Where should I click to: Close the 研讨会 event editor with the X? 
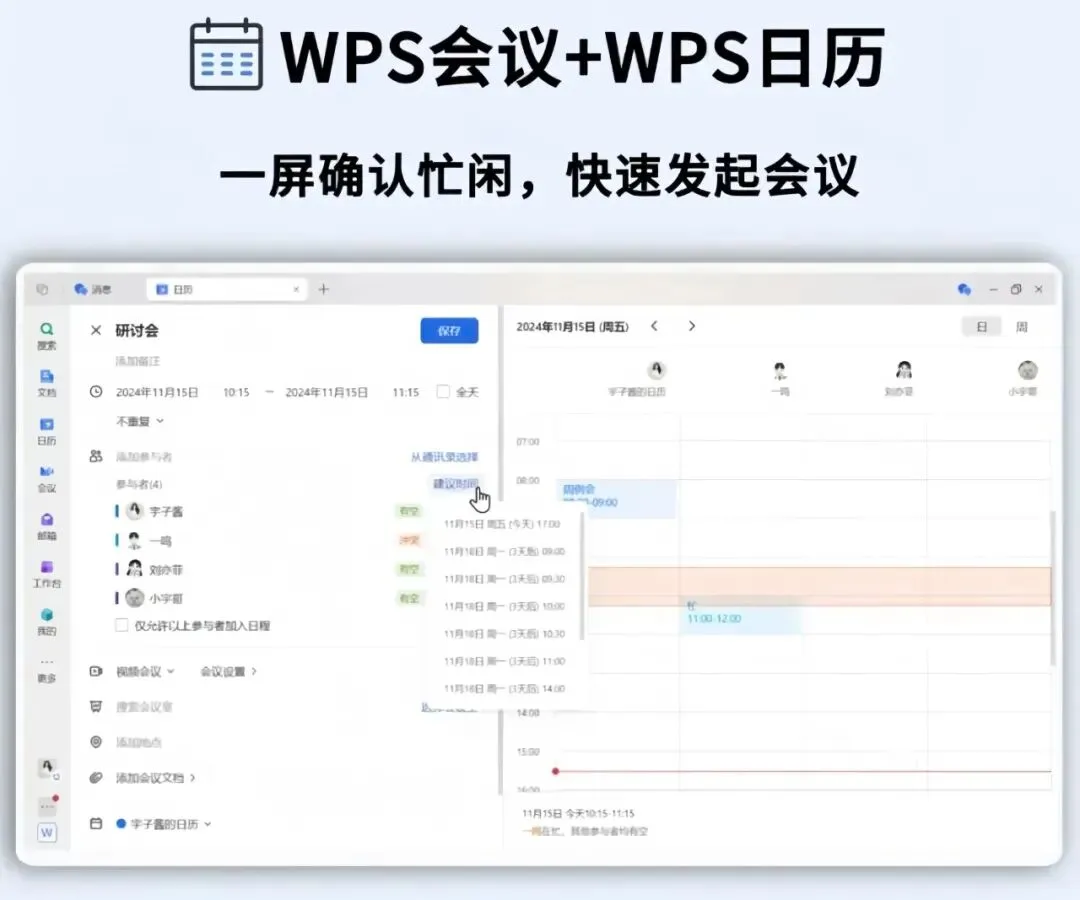96,331
